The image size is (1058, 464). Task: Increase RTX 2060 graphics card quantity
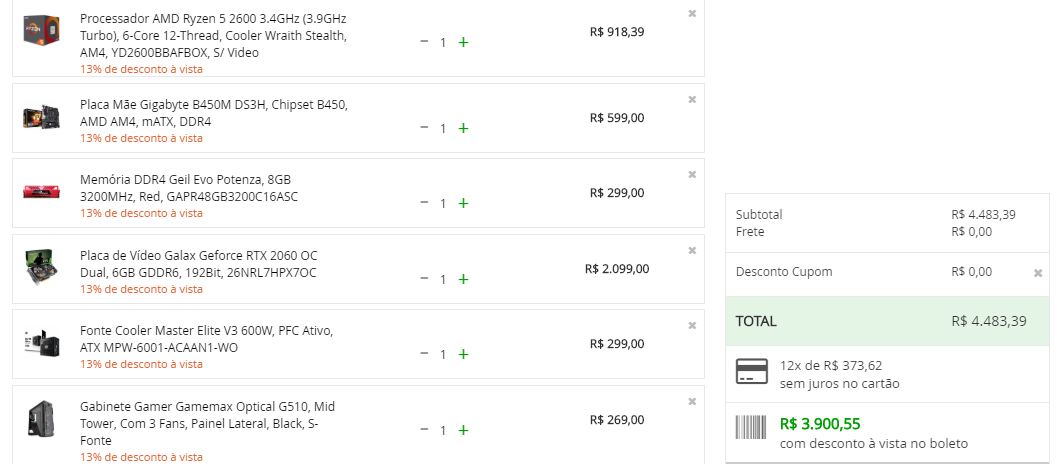[x=464, y=279]
